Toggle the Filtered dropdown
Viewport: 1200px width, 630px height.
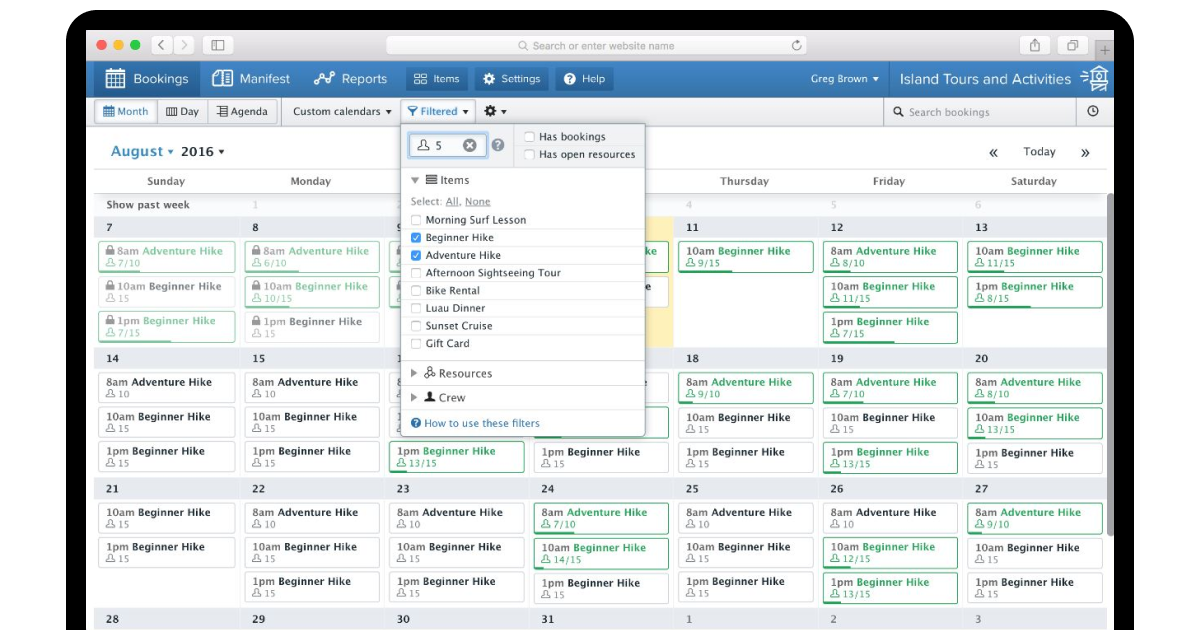click(x=438, y=112)
